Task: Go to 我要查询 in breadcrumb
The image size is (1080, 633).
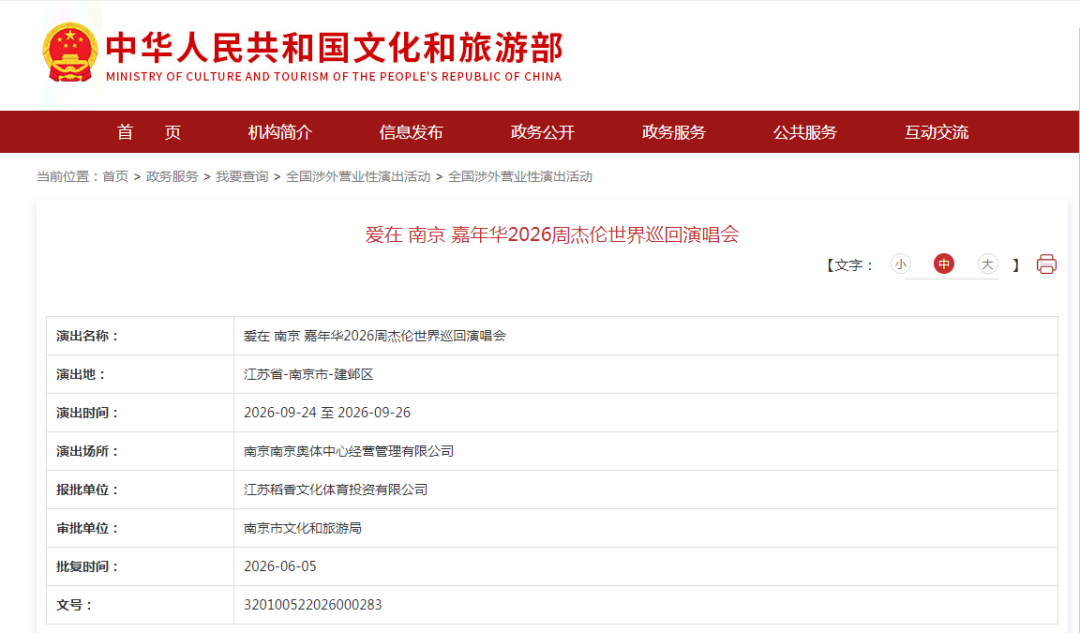Action: [x=242, y=177]
